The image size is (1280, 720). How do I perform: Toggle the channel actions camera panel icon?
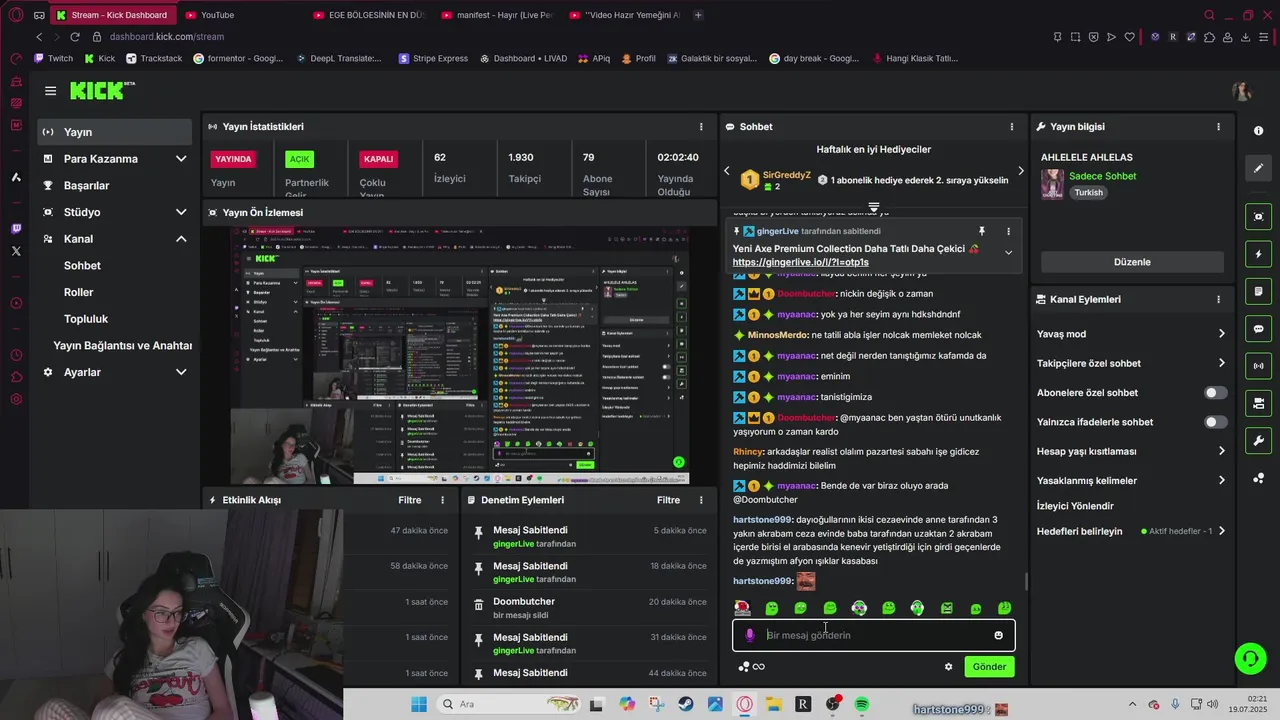[1258, 403]
